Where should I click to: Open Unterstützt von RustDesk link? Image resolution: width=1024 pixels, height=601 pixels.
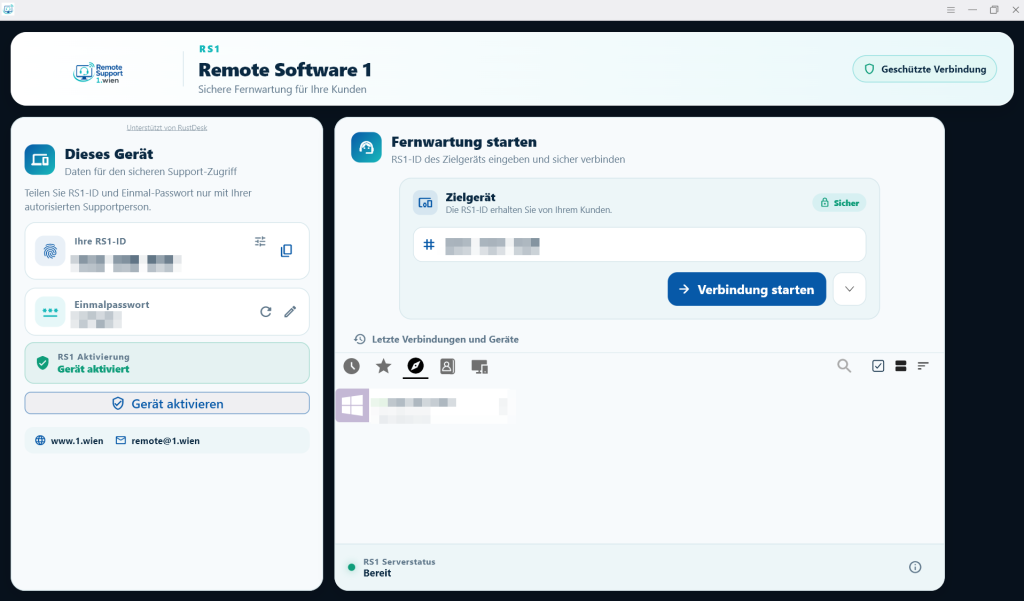tap(167, 127)
